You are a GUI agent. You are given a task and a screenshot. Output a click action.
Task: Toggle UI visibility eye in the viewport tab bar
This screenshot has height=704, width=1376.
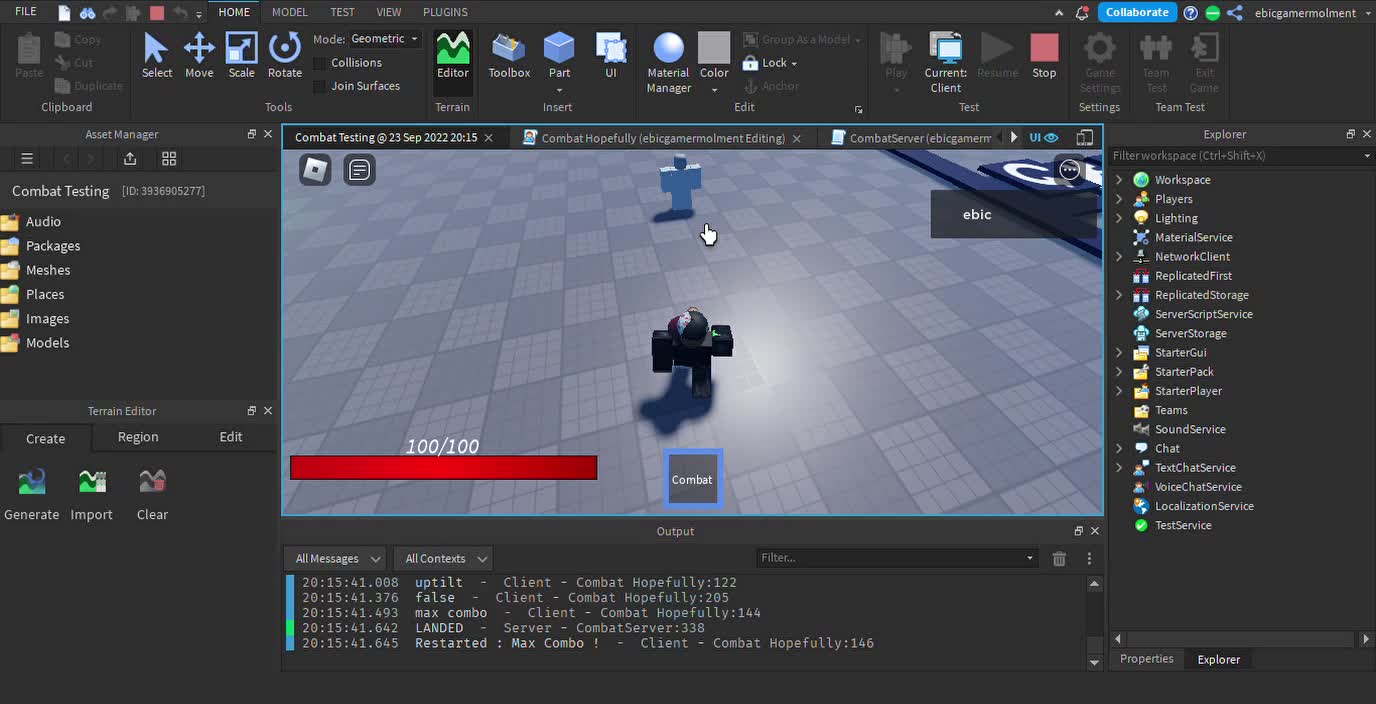coord(1052,138)
